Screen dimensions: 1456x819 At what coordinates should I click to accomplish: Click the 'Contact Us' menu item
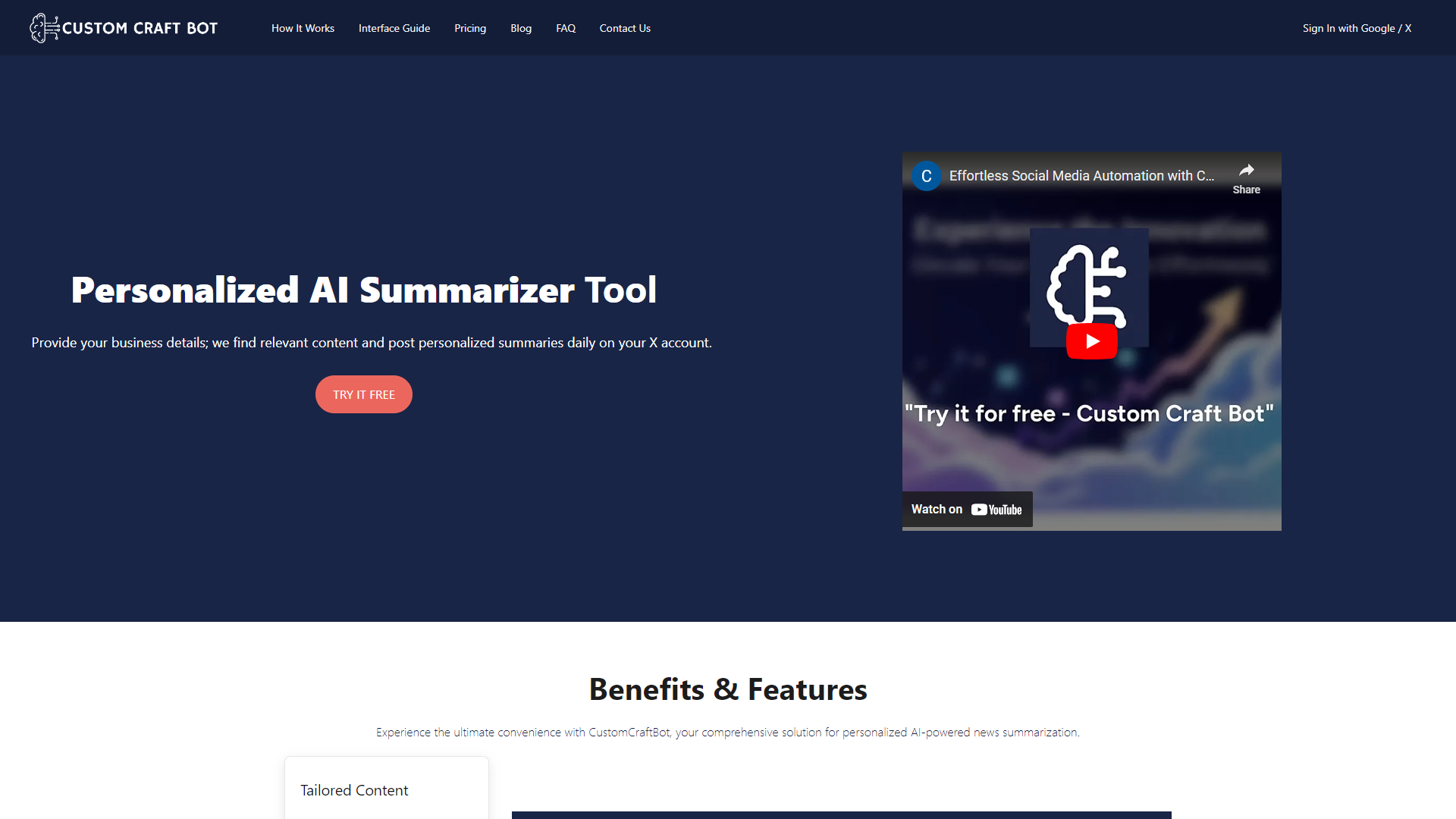click(x=624, y=27)
